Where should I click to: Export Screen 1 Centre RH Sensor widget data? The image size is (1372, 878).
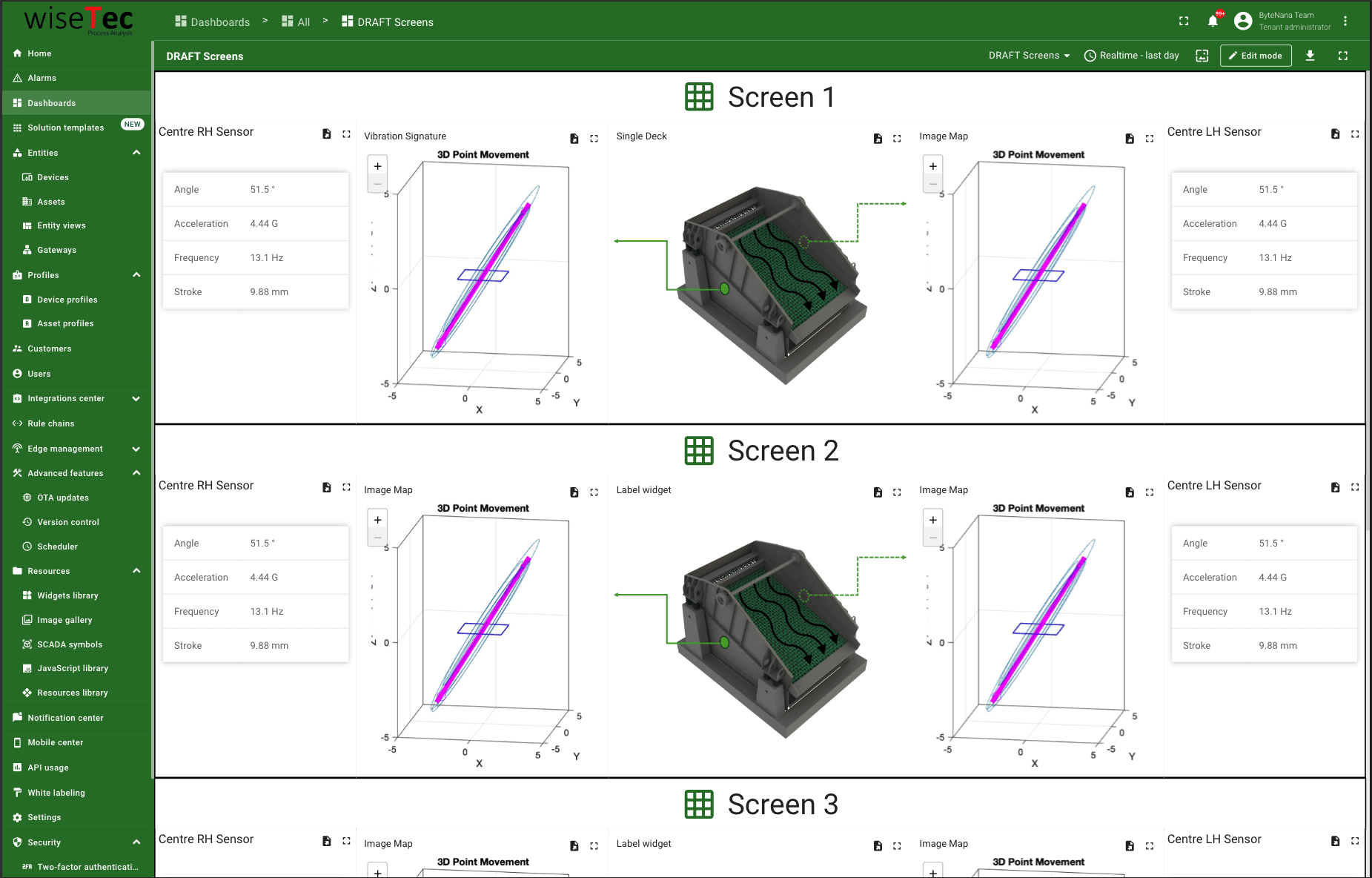coord(327,133)
